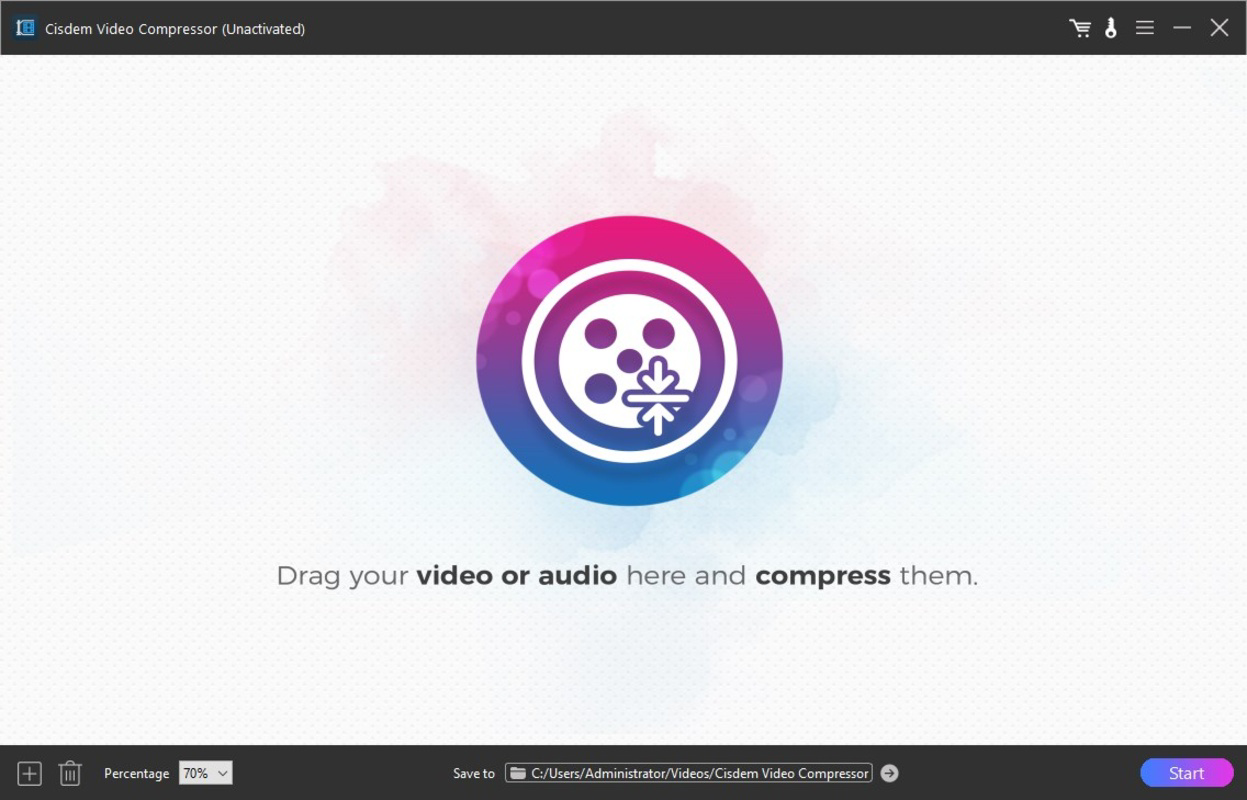Click the key icon to activate license
The height and width of the screenshot is (800, 1247).
pos(1110,27)
